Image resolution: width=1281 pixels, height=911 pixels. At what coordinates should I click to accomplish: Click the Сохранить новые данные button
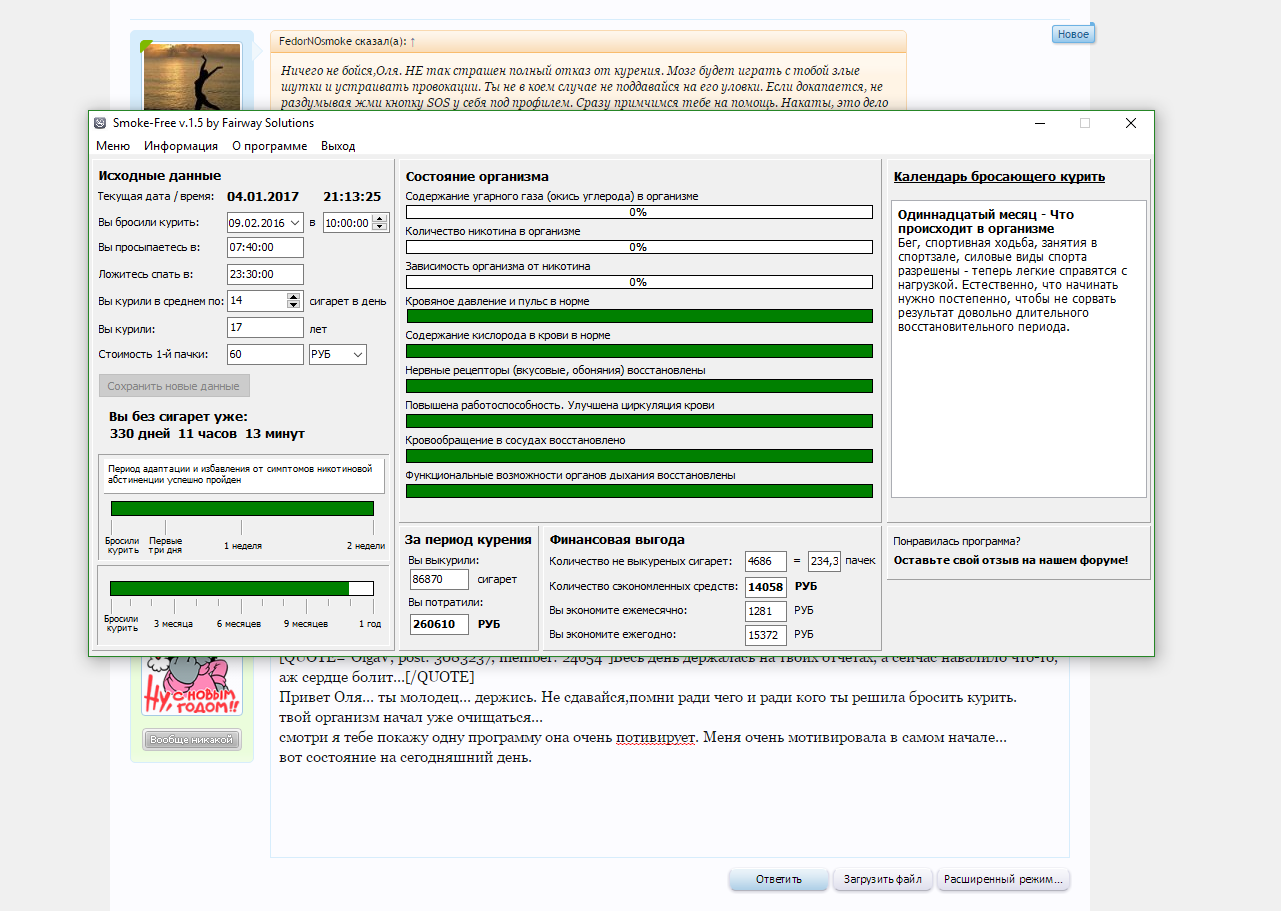pyautogui.click(x=173, y=386)
